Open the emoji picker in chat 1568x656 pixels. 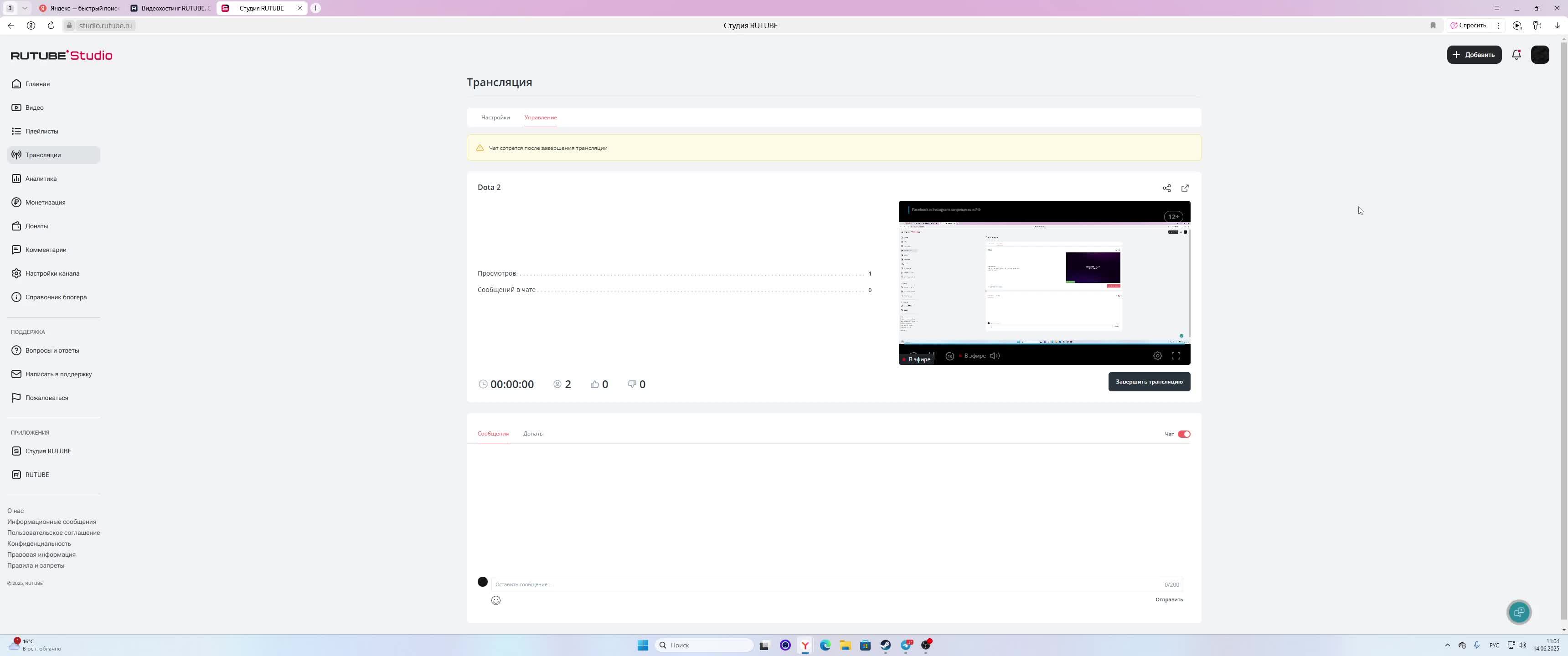496,600
